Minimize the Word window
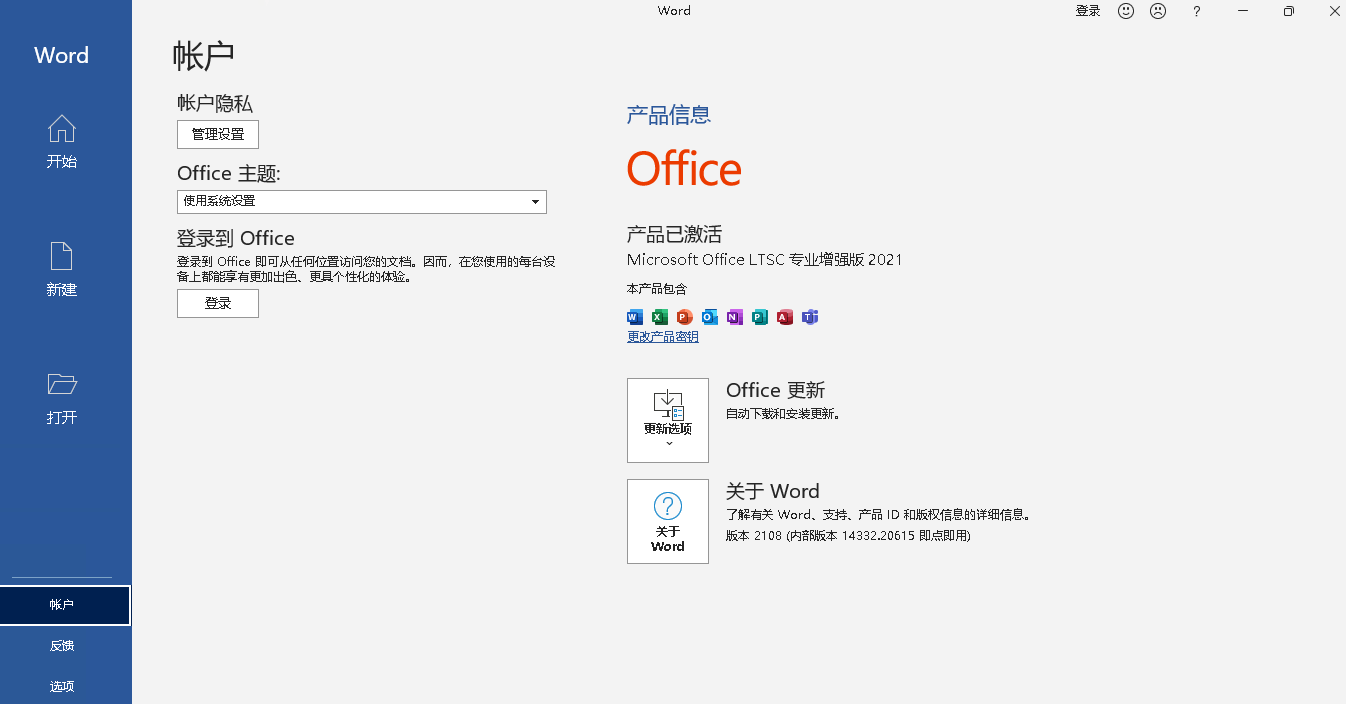The width and height of the screenshot is (1346, 704). [x=1243, y=11]
